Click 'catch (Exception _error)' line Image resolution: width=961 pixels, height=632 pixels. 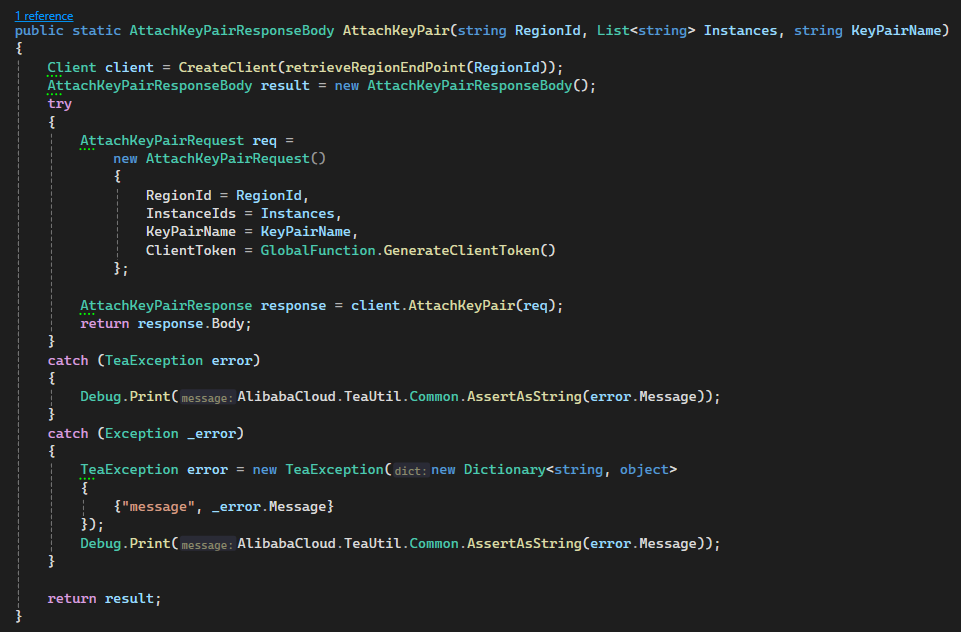pyautogui.click(x=145, y=433)
